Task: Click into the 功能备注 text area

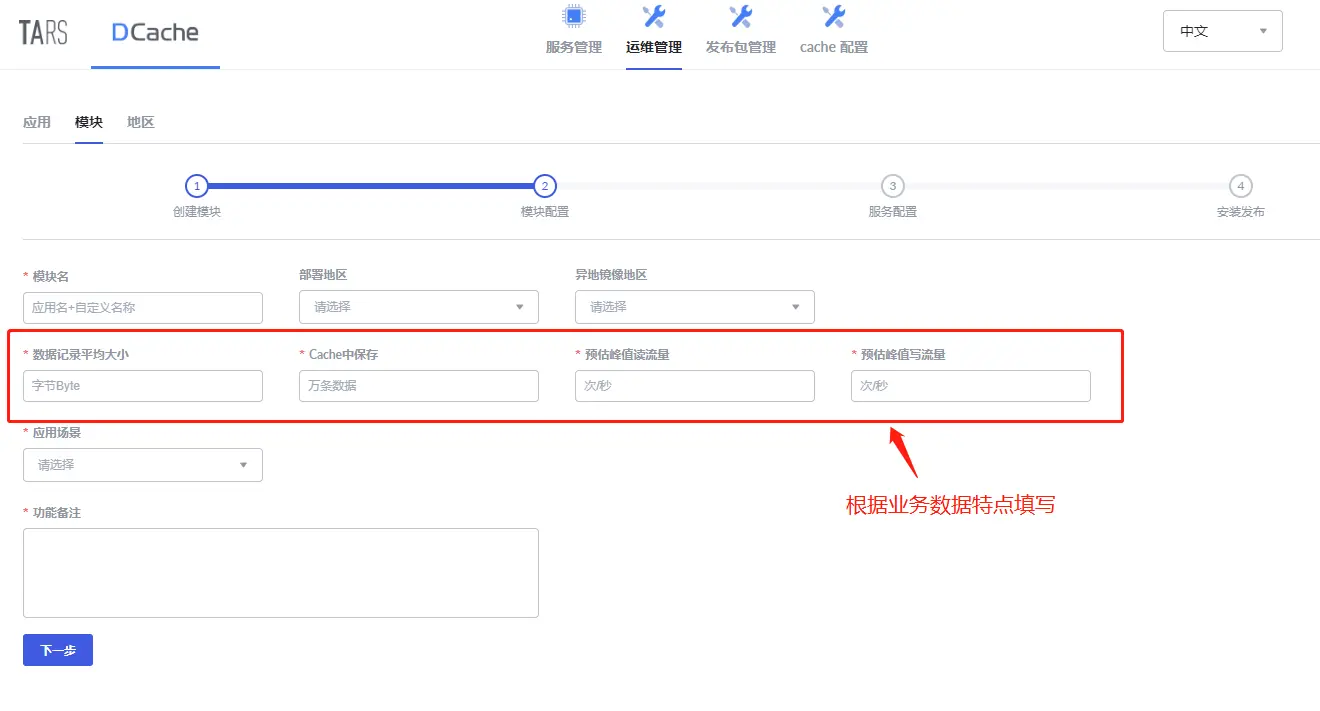Action: (281, 573)
